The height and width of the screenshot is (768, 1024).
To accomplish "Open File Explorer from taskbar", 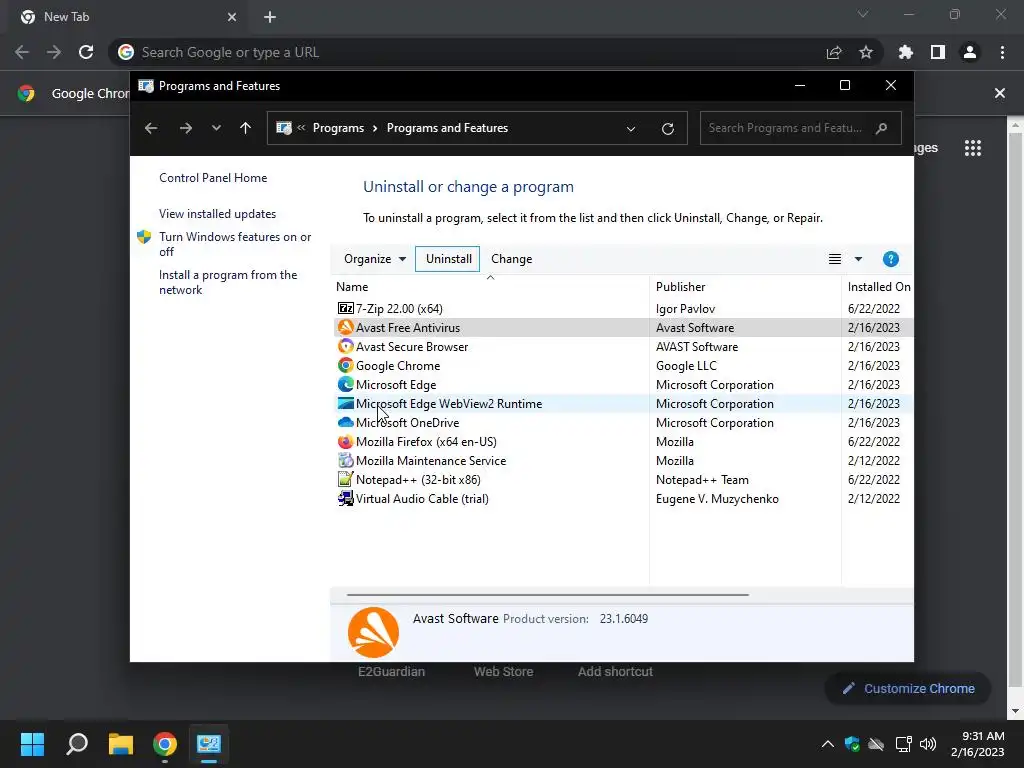I will pyautogui.click(x=121, y=744).
